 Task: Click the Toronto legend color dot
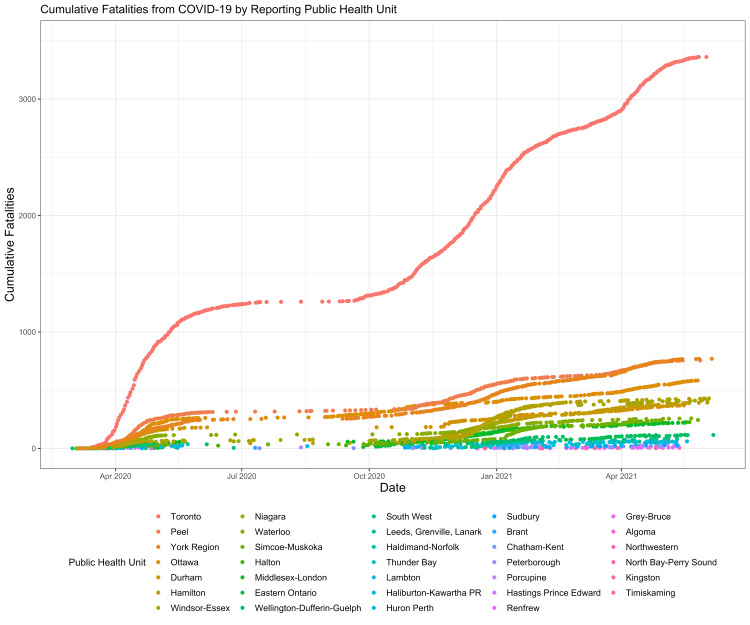click(x=158, y=516)
